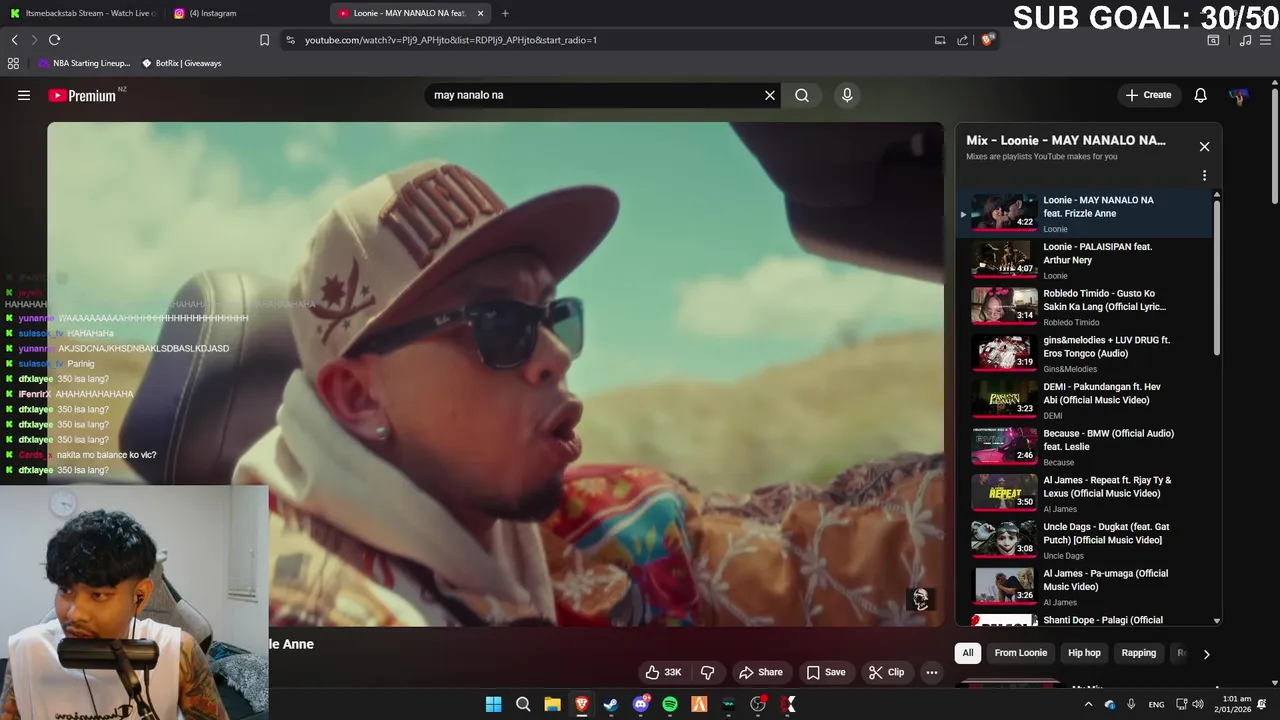This screenshot has width=1280, height=720.
Task: Open Discord from the taskbar
Action: [641, 704]
